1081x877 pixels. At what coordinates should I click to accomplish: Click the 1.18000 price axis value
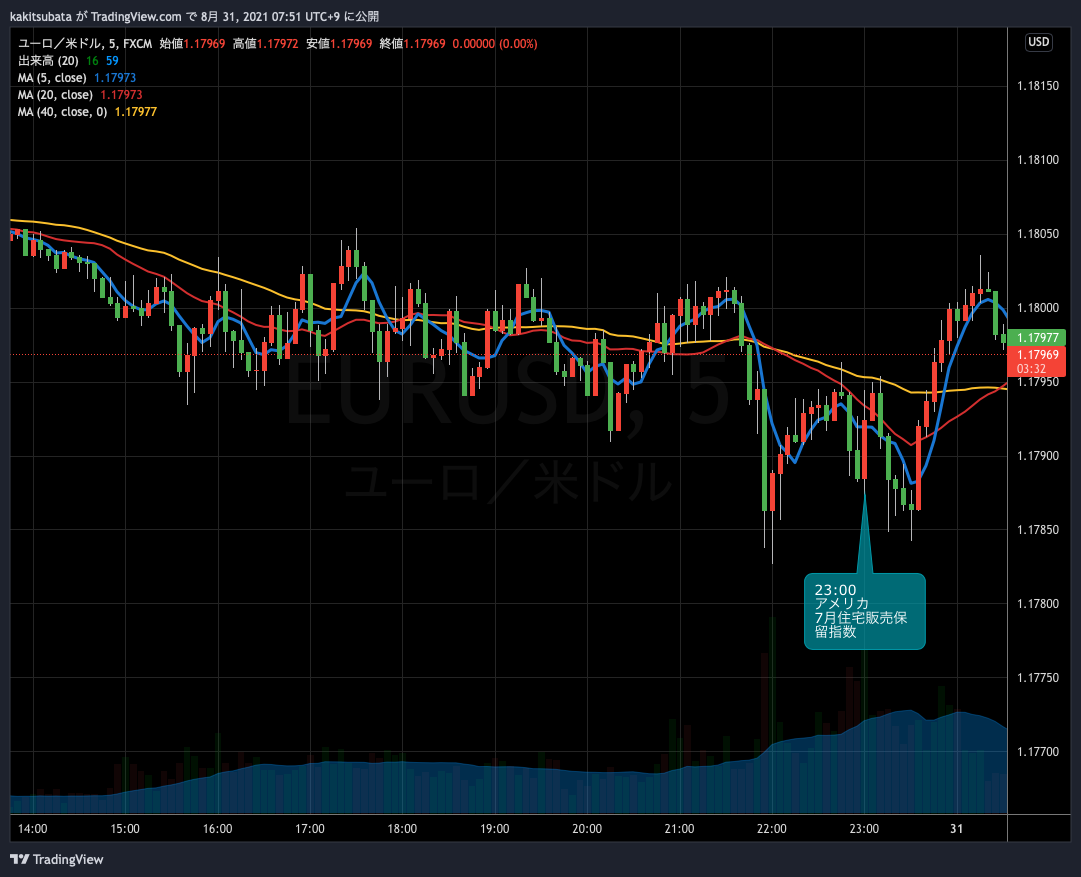(x=1038, y=308)
